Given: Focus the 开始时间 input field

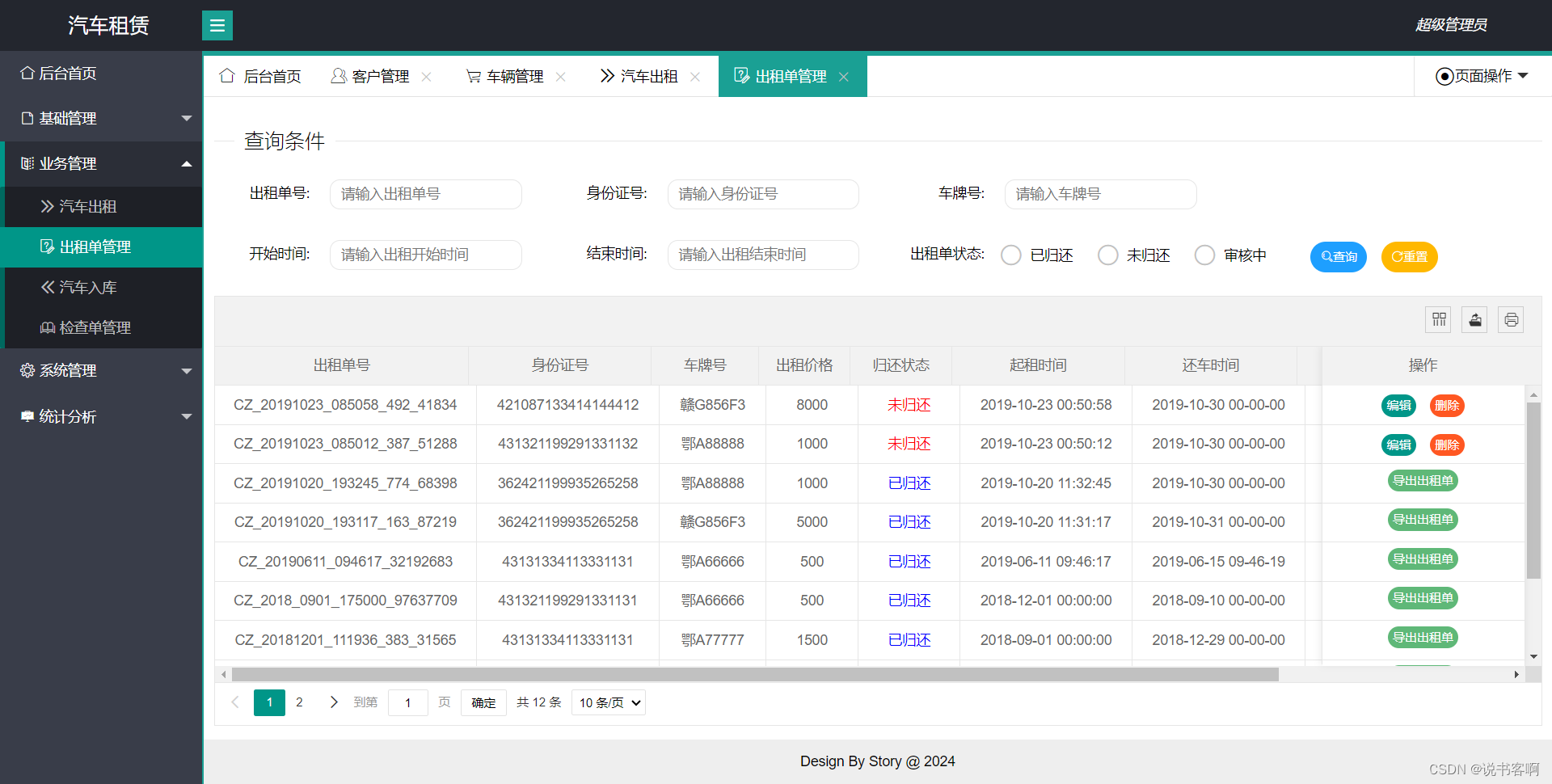Looking at the screenshot, I should (426, 255).
